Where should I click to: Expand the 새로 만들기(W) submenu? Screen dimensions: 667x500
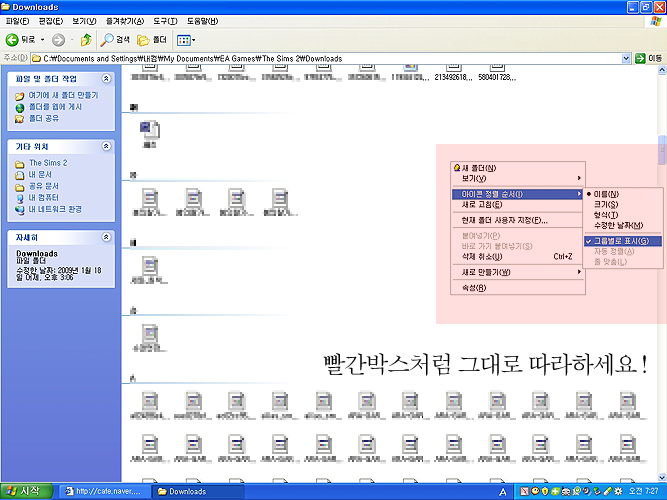pyautogui.click(x=518, y=272)
